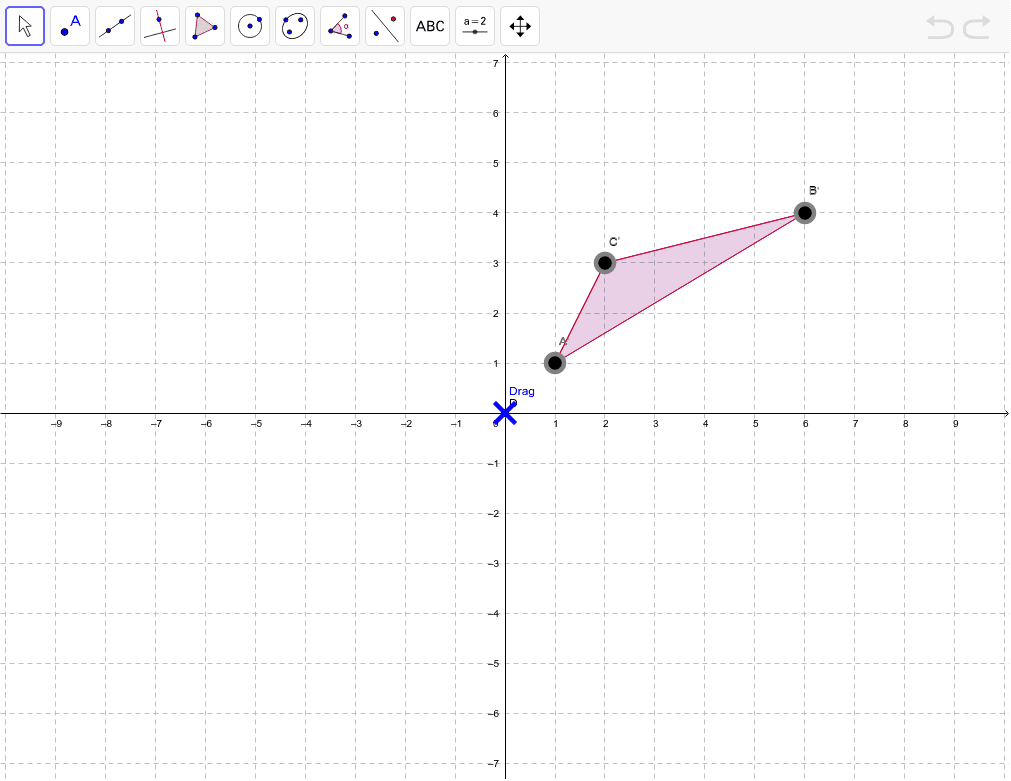Click the blue 'Drag' label
This screenshot has height=781, width=1011.
pyautogui.click(x=522, y=391)
